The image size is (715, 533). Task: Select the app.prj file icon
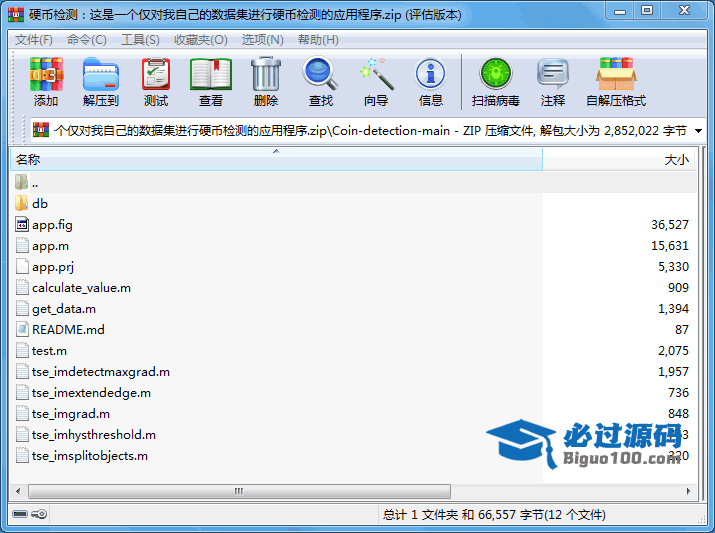tap(22, 266)
